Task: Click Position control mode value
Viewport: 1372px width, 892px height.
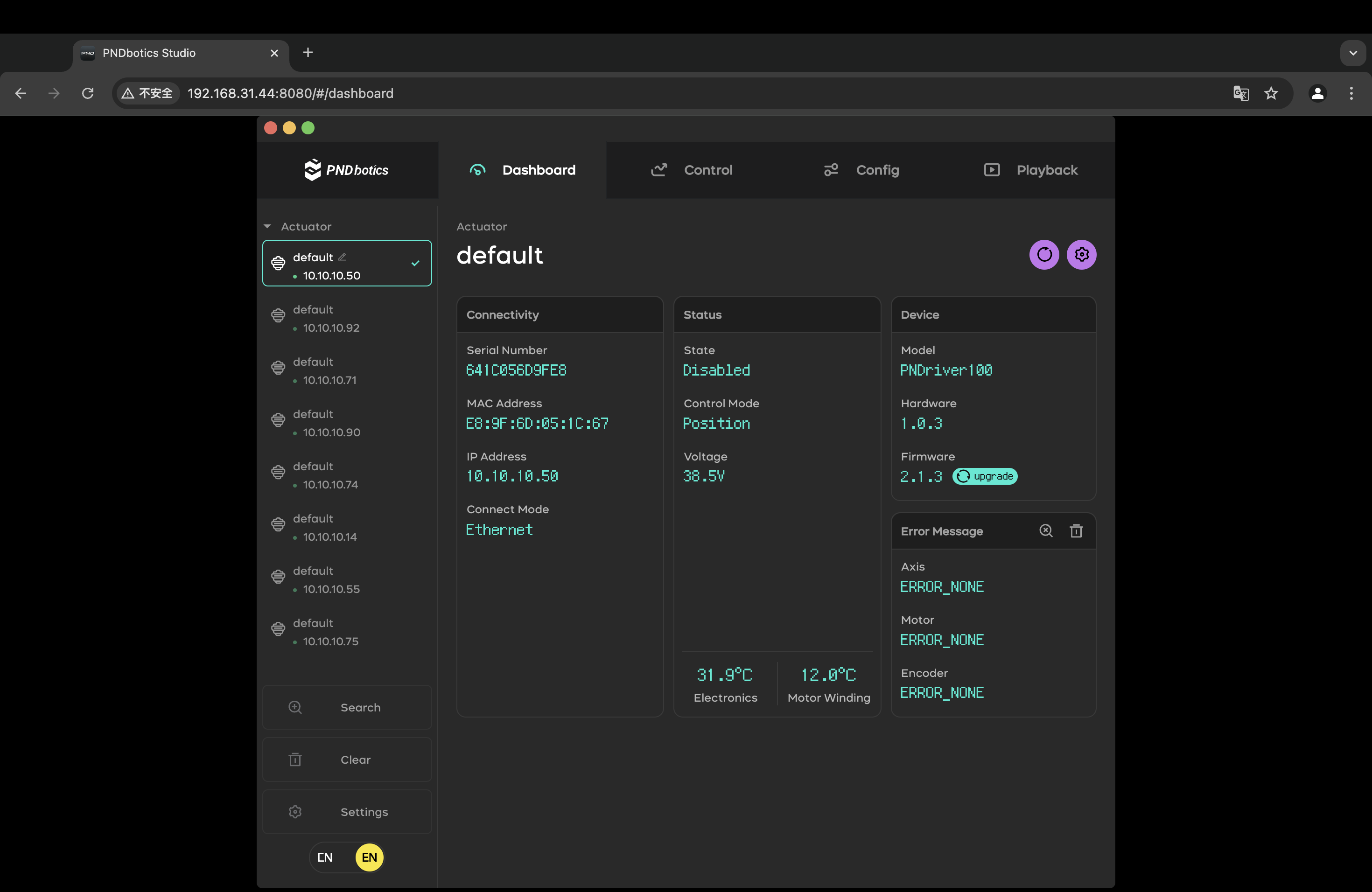Action: tap(716, 424)
